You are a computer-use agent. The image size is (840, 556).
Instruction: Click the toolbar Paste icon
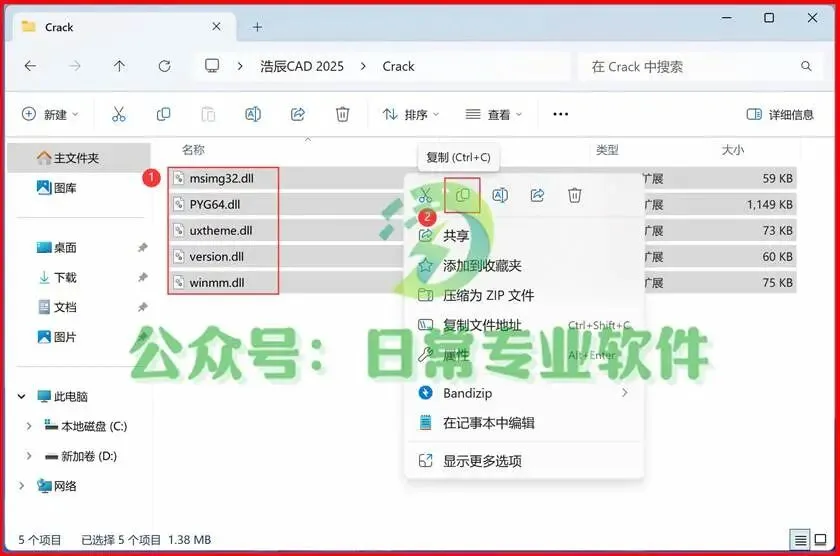208,114
